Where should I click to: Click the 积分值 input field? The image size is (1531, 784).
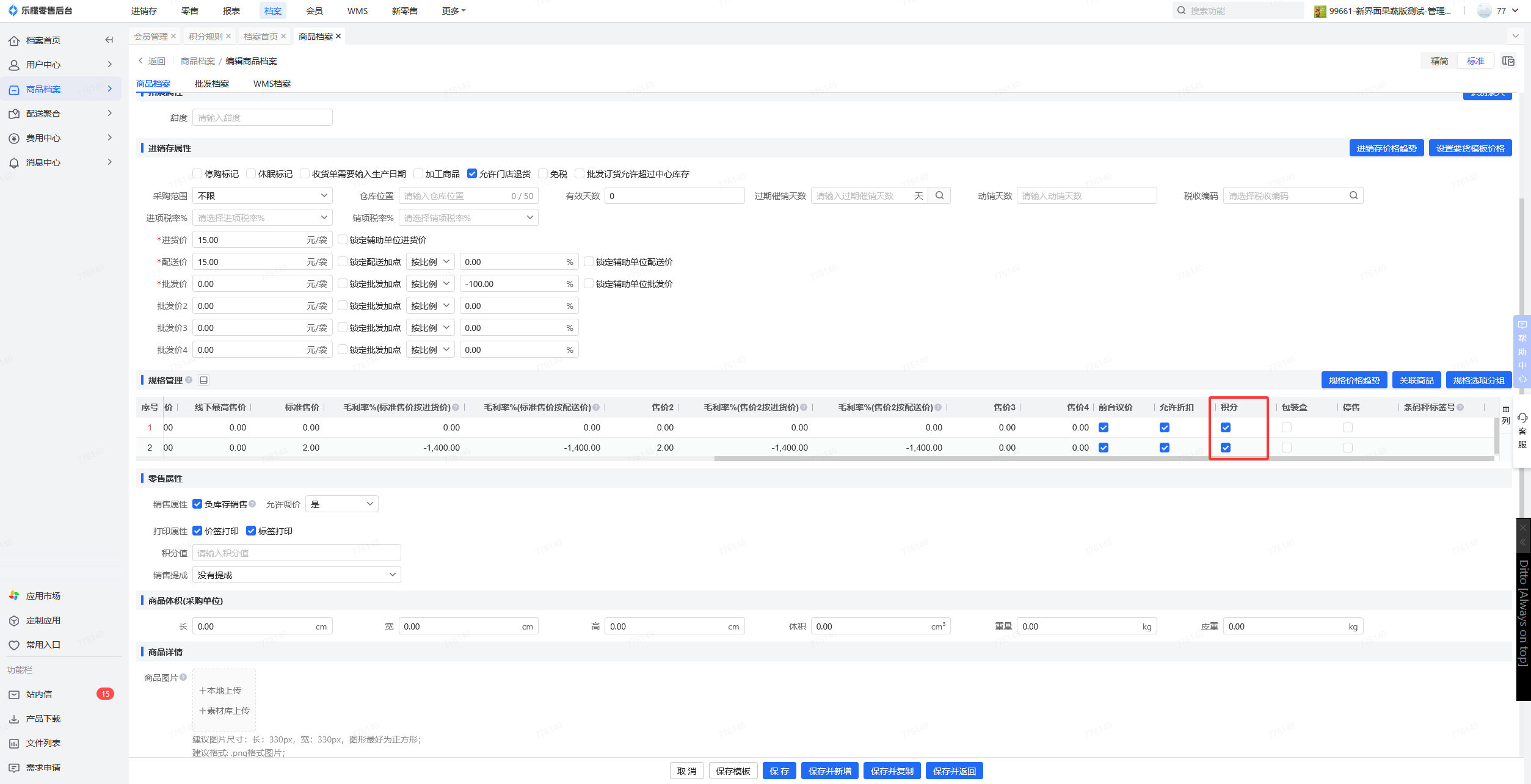click(297, 553)
